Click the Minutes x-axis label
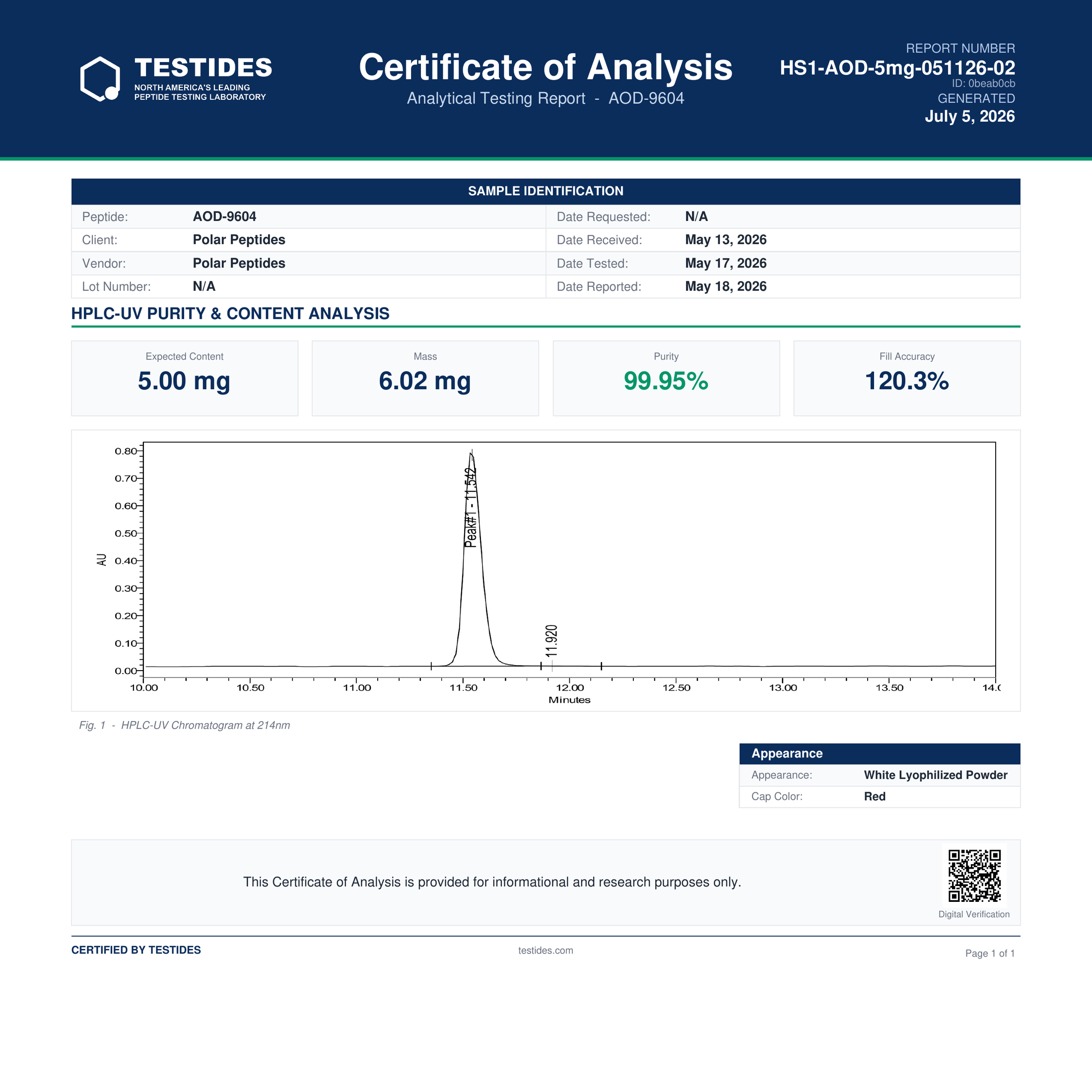This screenshot has width=1092, height=1092. [x=569, y=700]
